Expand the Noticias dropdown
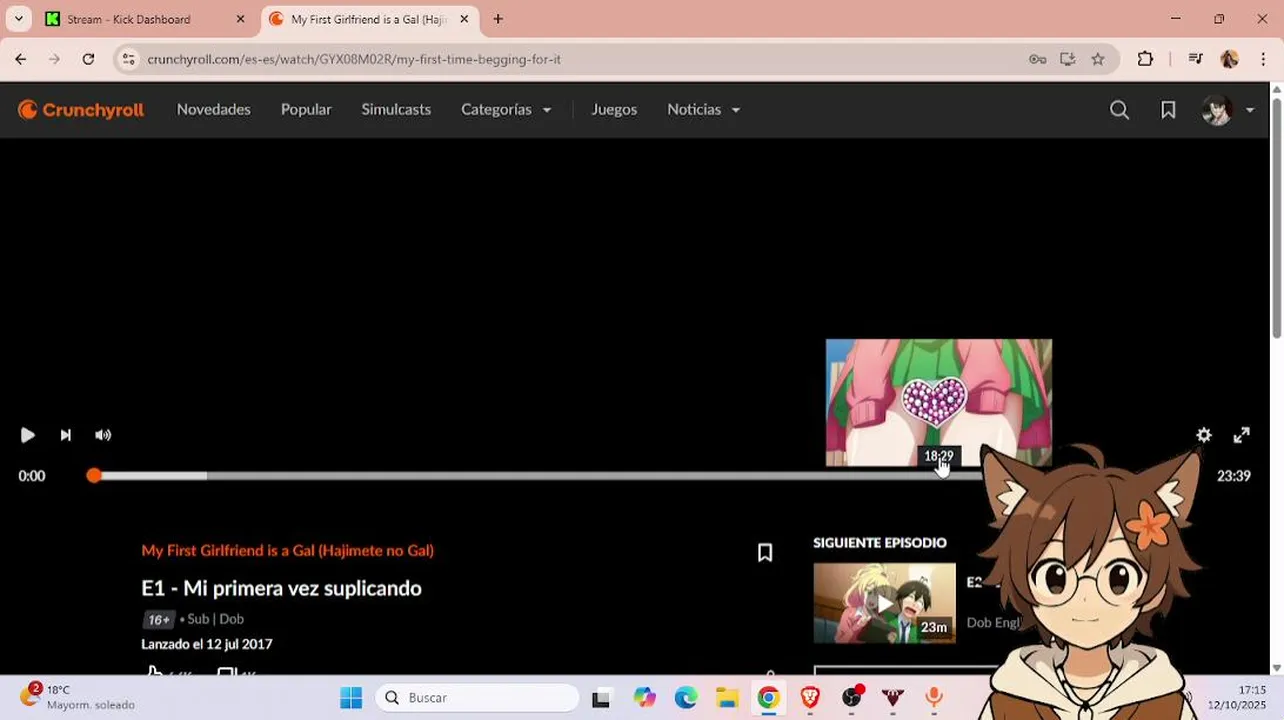Image resolution: width=1284 pixels, height=720 pixels. 703,110
